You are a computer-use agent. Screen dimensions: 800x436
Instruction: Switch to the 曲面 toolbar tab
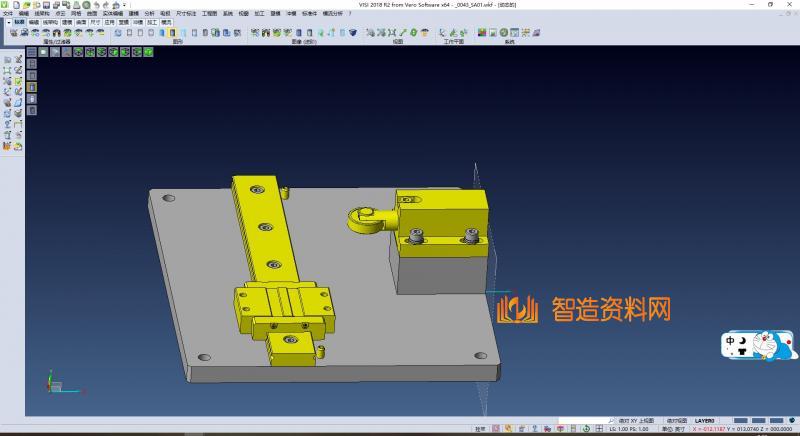(x=80, y=21)
